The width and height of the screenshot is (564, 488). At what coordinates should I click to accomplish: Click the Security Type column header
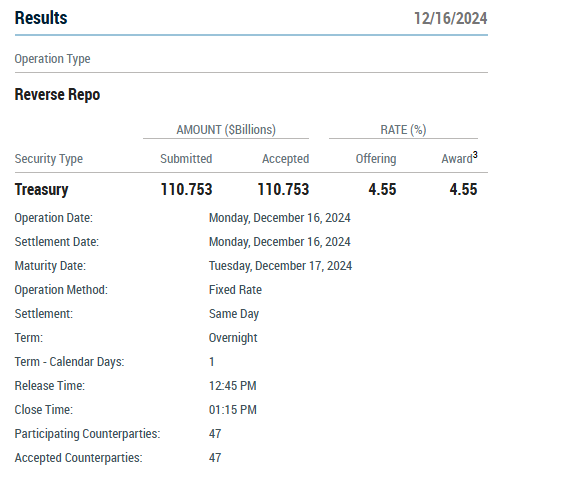tap(49, 159)
